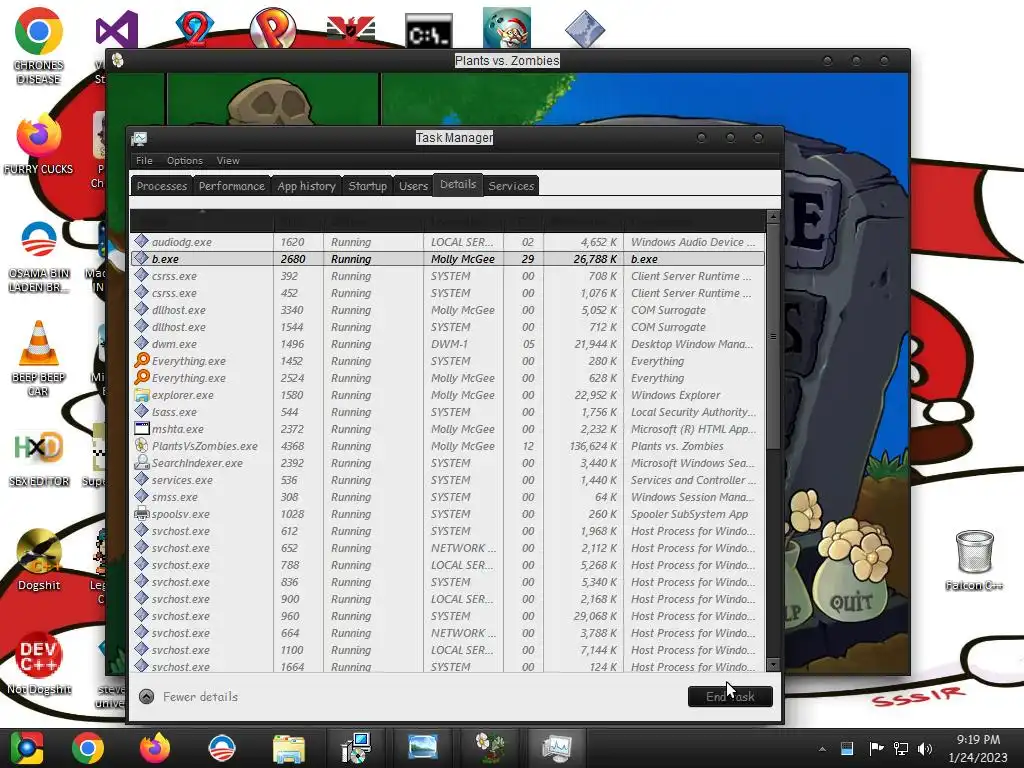Select the spoolsv.exe process row
The height and width of the screenshot is (768, 1024).
447,514
